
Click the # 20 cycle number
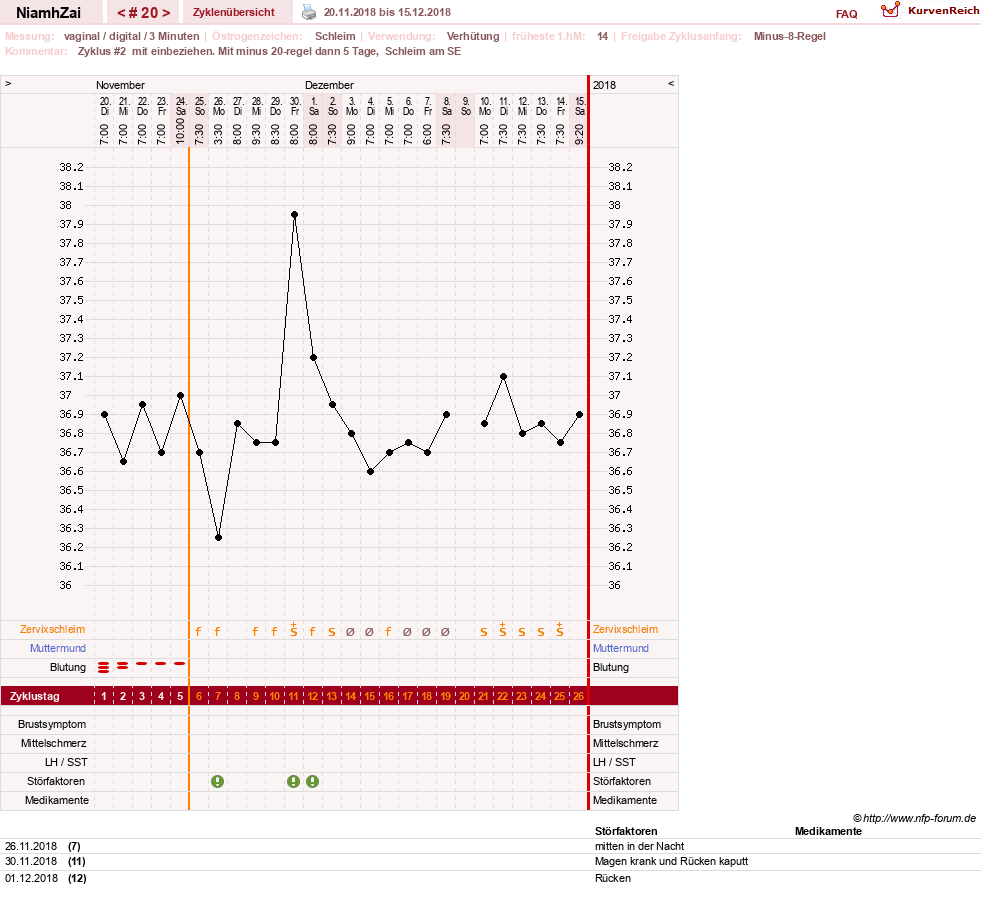(144, 13)
